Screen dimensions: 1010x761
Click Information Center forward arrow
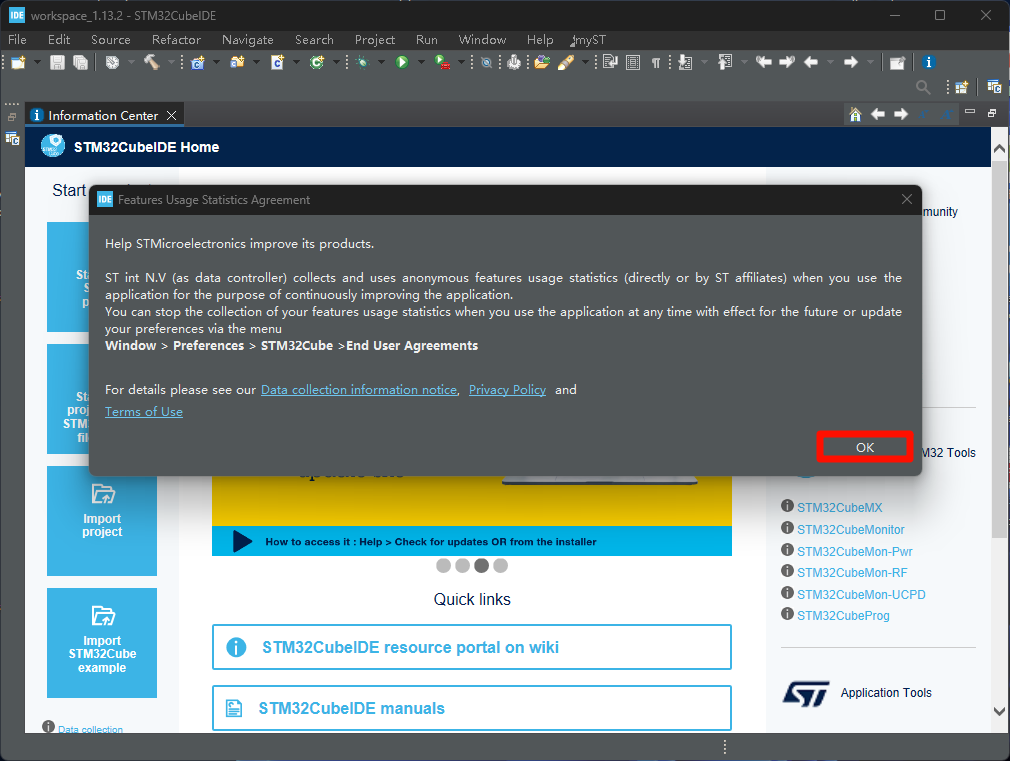[901, 115]
